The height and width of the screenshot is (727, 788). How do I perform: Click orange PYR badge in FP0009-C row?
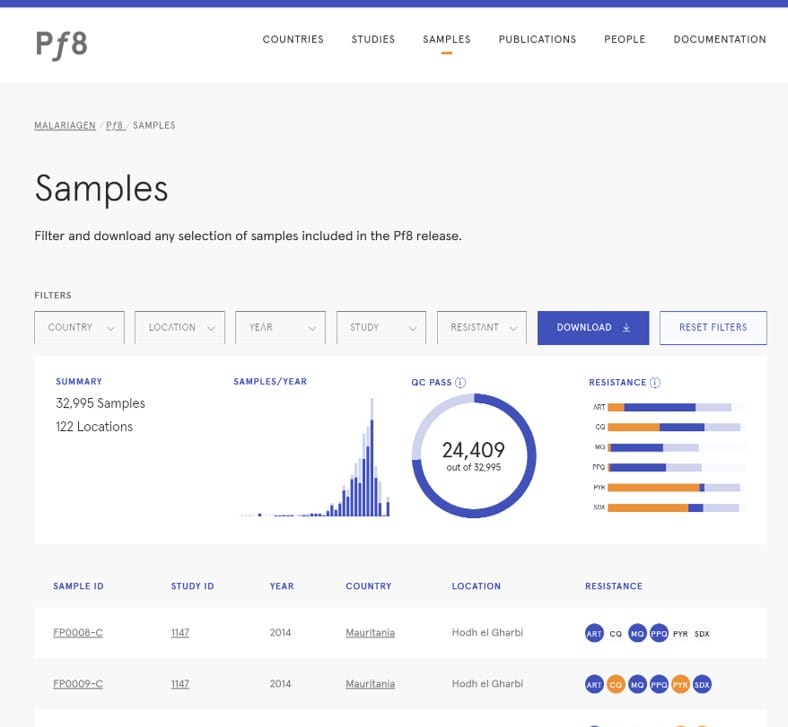[x=680, y=684]
